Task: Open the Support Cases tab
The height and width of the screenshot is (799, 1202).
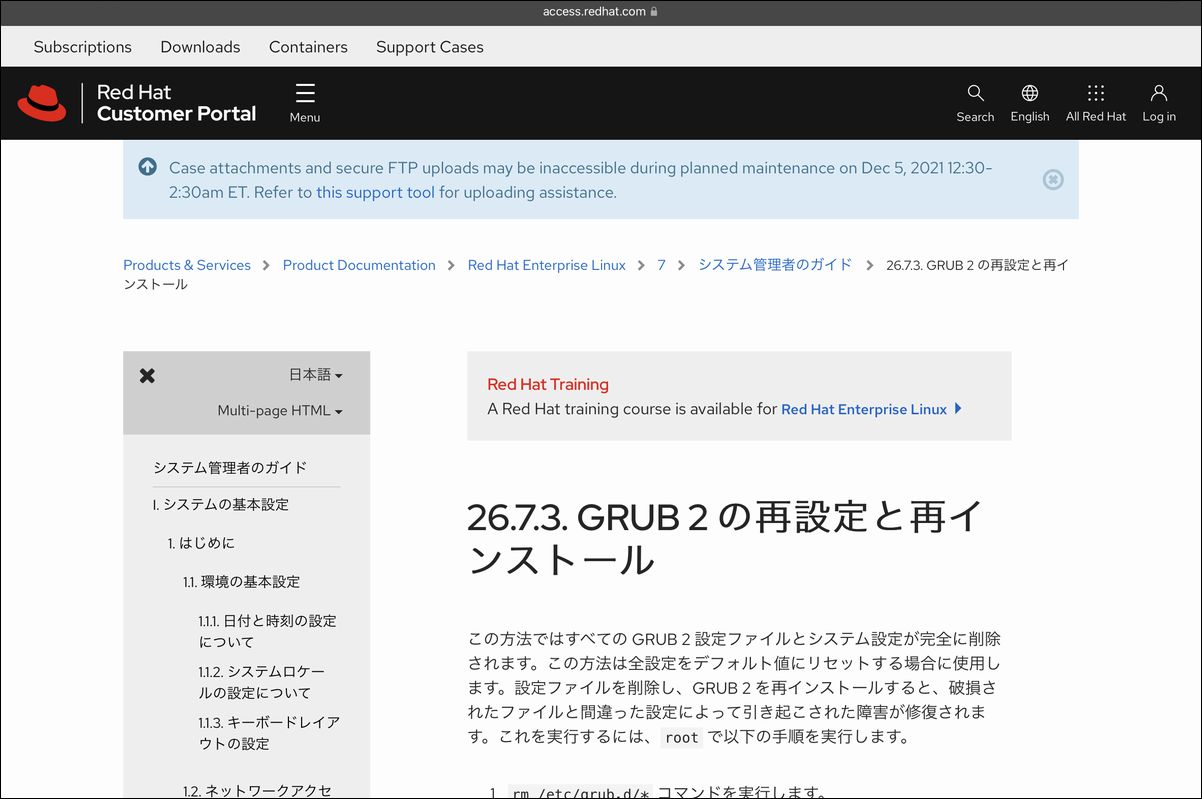Action: 430,47
